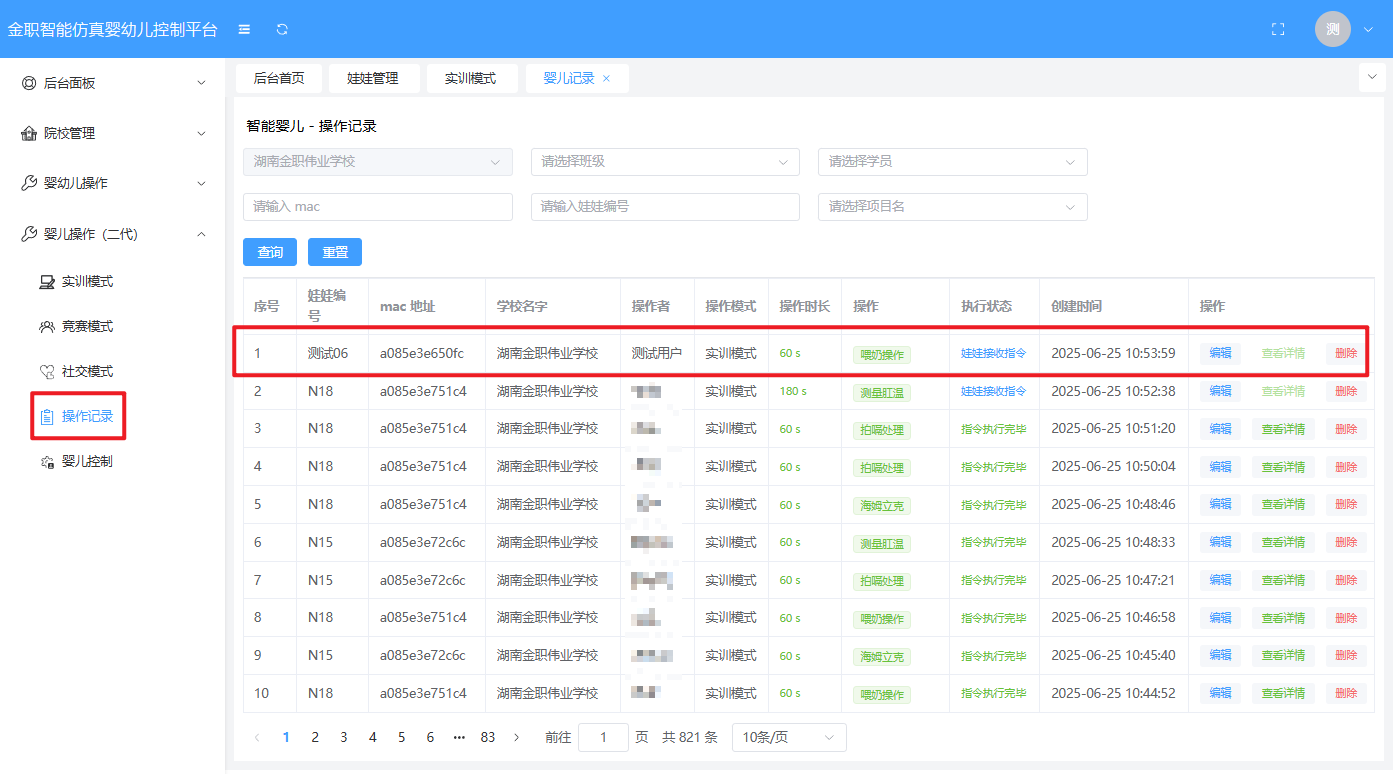The height and width of the screenshot is (774, 1393).
Task: Click 180 s duration in row 2
Action: coord(793,391)
